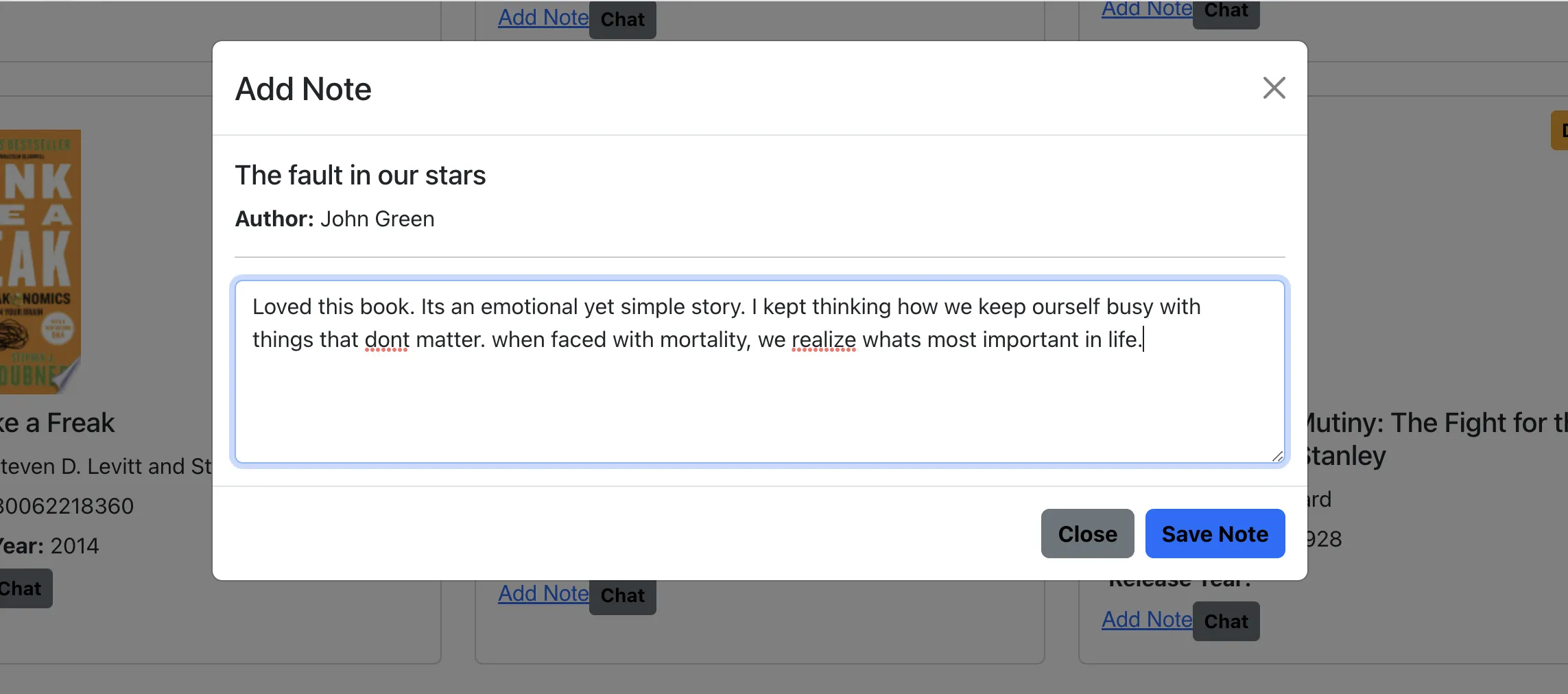The width and height of the screenshot is (1568, 694).
Task: Click inside the note text area
Action: 759,405
